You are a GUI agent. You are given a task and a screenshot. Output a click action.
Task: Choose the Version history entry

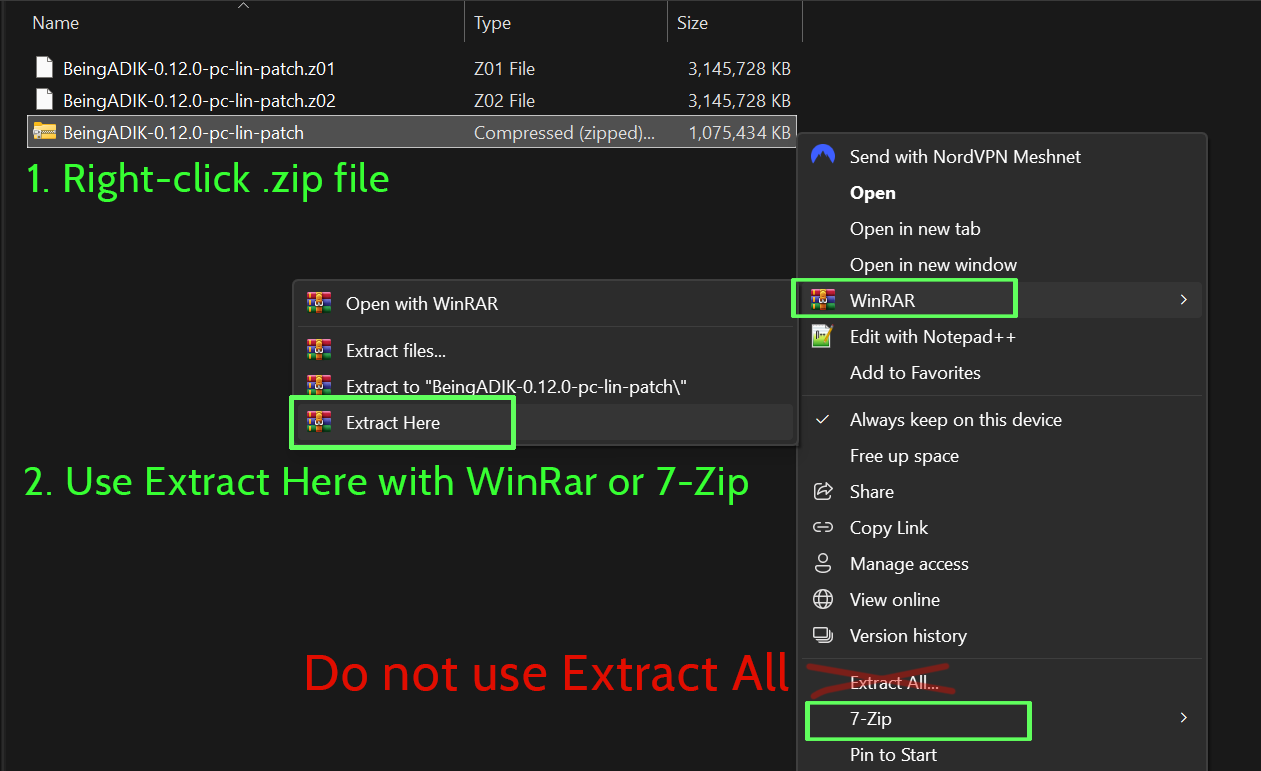pos(908,635)
